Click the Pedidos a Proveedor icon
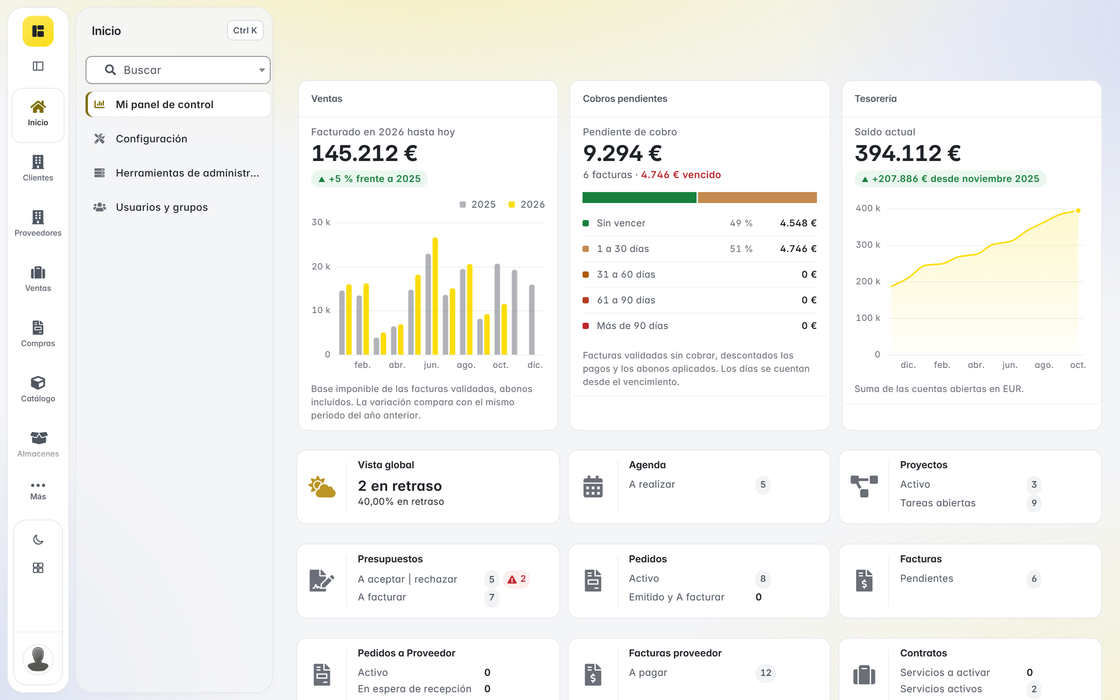 (x=322, y=674)
